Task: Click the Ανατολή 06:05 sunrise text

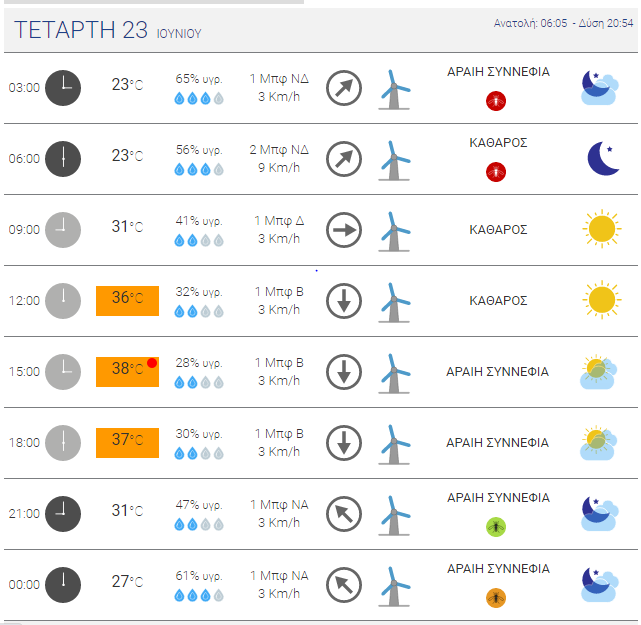Action: pos(530,23)
